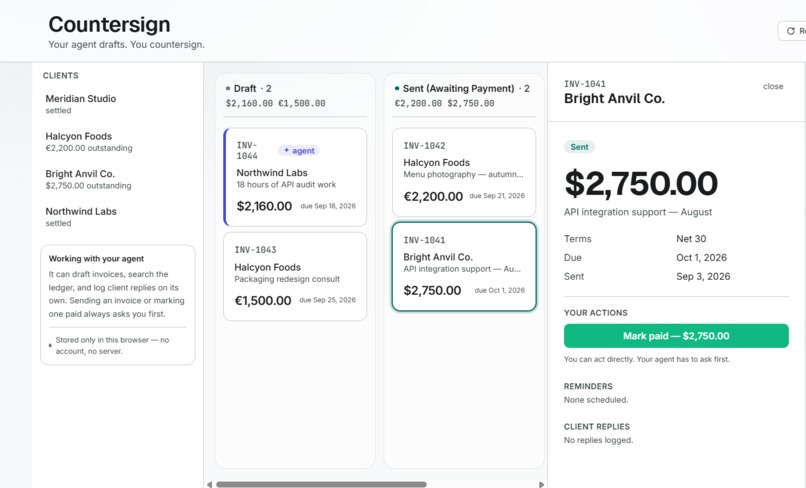Click the Draft column header
The height and width of the screenshot is (488, 806).
[x=249, y=88]
